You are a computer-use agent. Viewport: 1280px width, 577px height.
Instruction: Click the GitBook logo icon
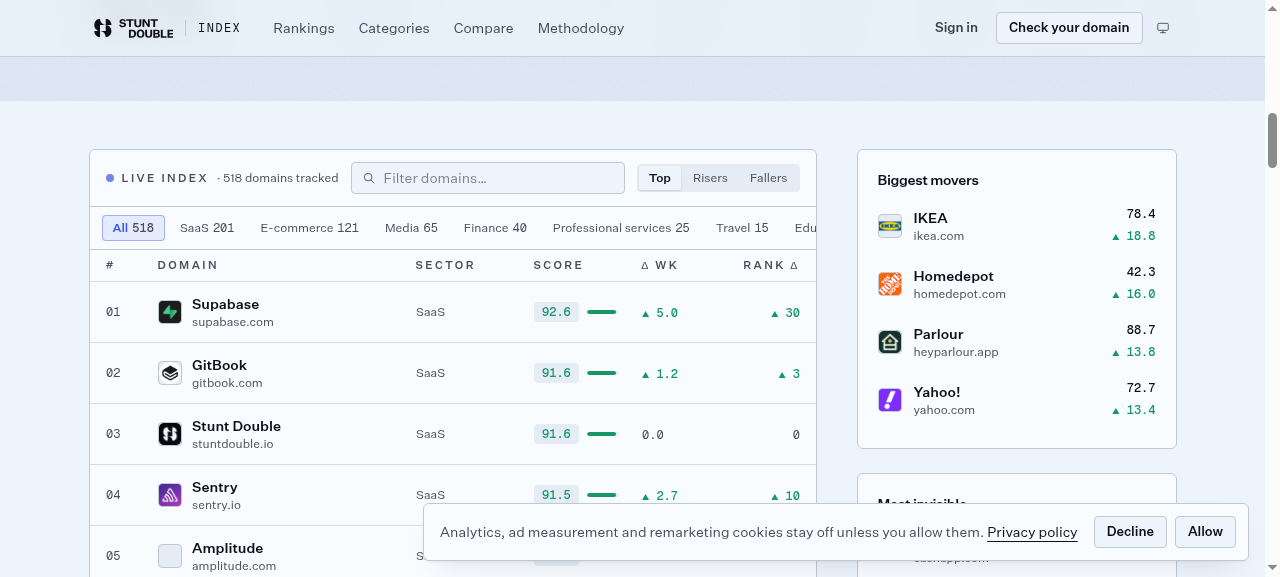(x=170, y=373)
